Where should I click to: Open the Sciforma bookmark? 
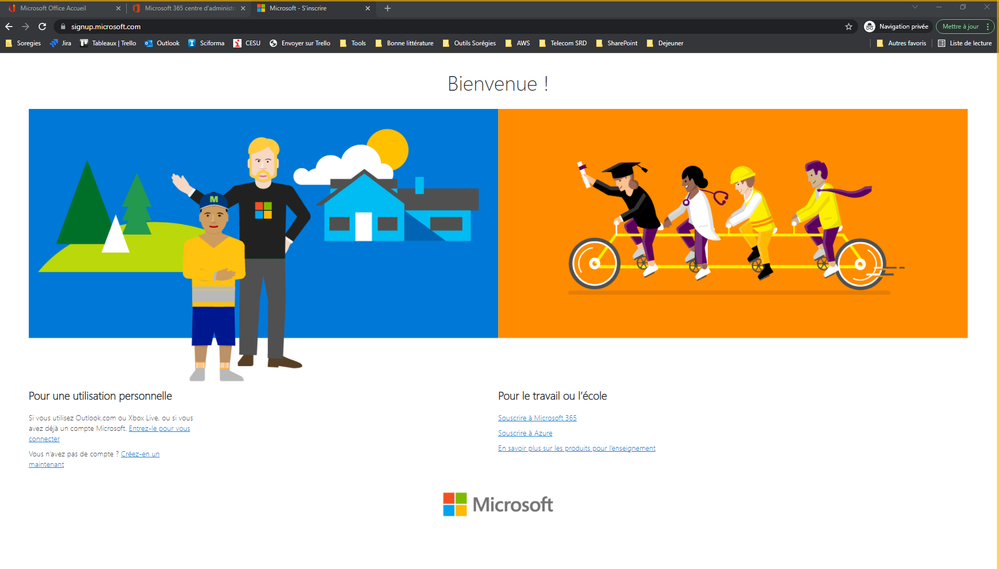(x=206, y=43)
